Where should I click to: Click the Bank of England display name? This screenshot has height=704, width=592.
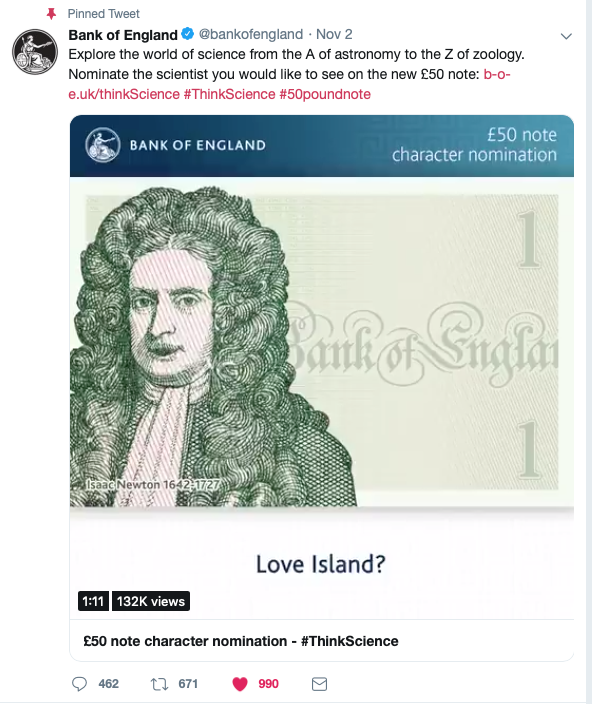coord(123,35)
